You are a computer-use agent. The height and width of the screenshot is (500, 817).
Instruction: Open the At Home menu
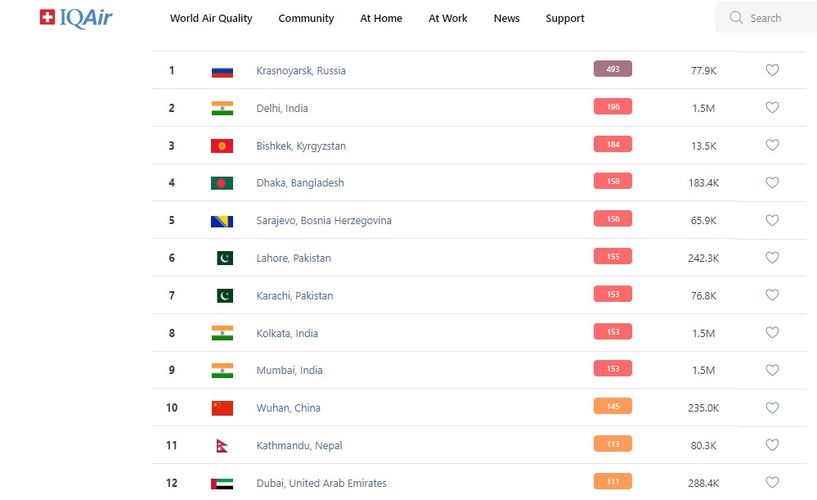381,18
